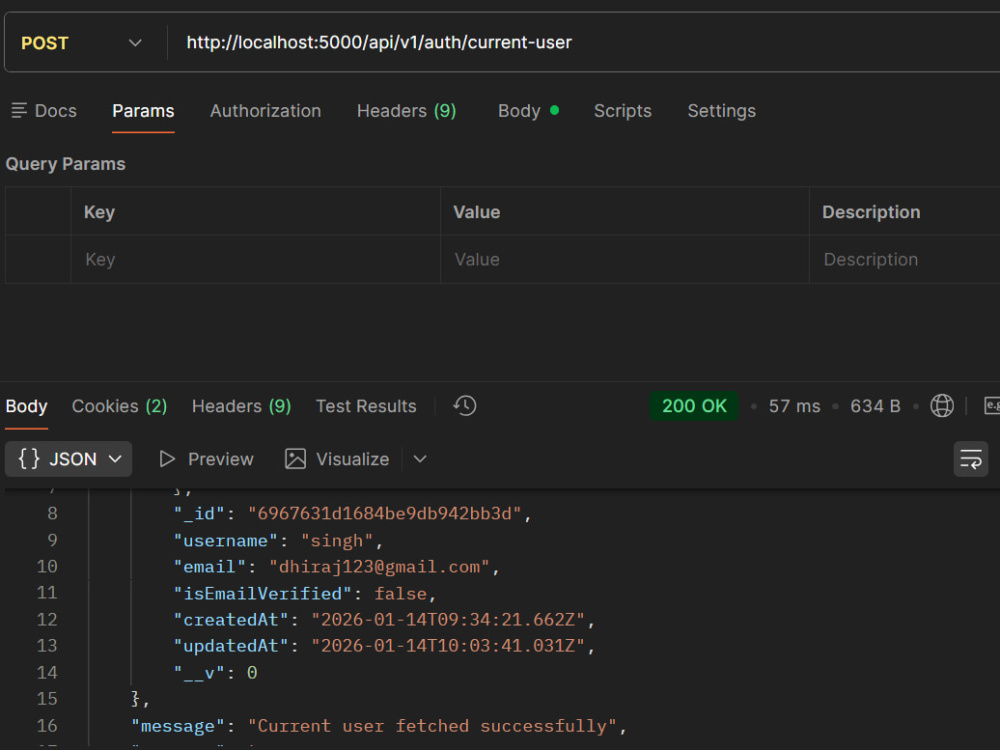Image resolution: width=1000 pixels, height=750 pixels.
Task: Open the Settings tab
Action: [x=721, y=111]
